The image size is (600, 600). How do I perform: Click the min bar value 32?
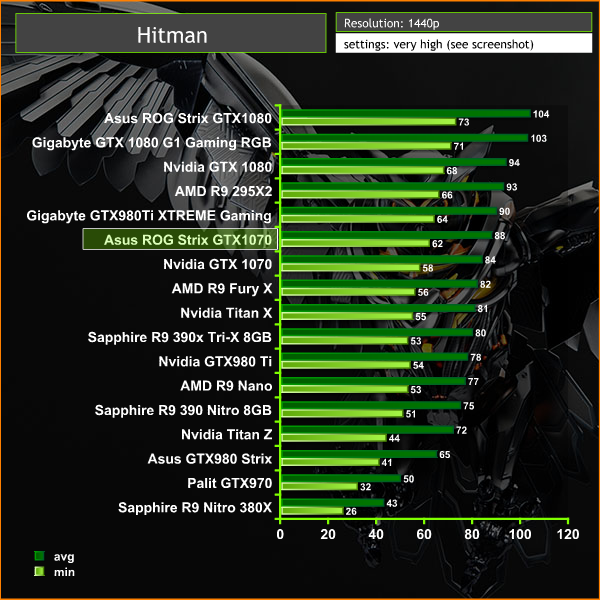click(365, 487)
